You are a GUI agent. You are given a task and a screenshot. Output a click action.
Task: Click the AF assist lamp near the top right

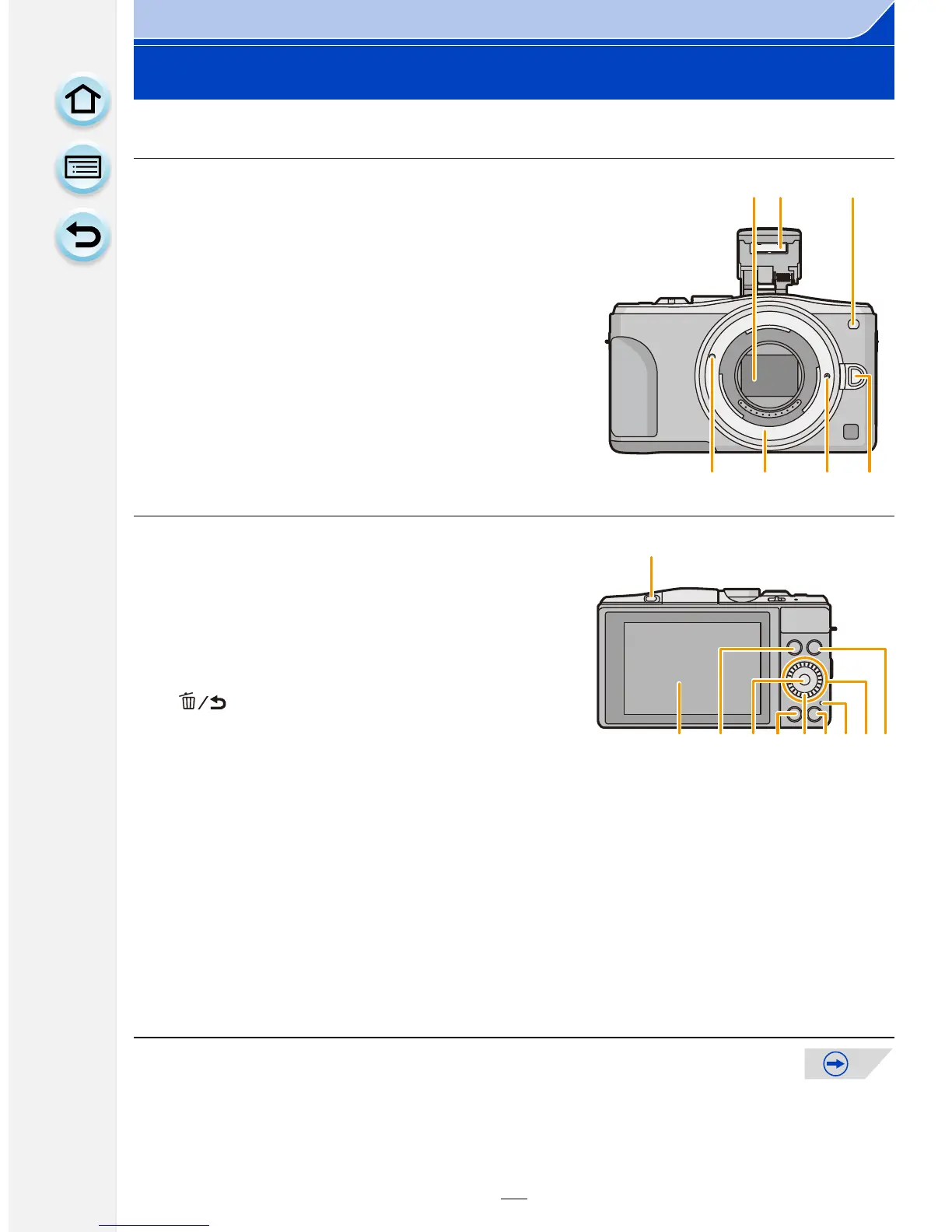tap(853, 323)
